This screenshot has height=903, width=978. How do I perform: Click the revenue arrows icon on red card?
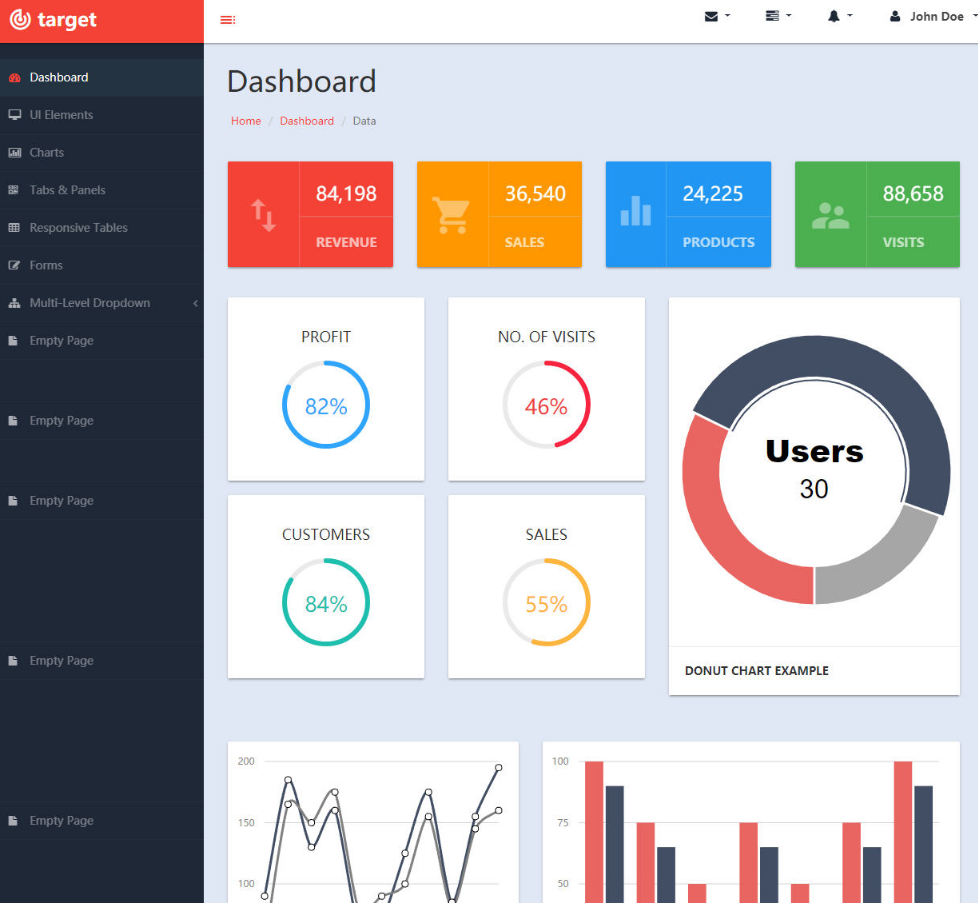(264, 215)
